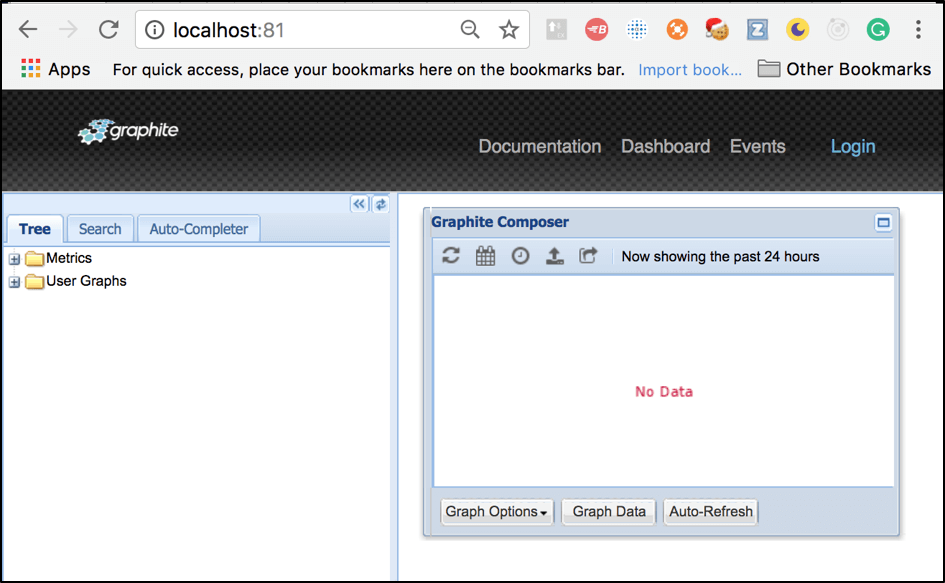Update the graph with the Composer refresh icon
This screenshot has width=945, height=583.
(451, 256)
